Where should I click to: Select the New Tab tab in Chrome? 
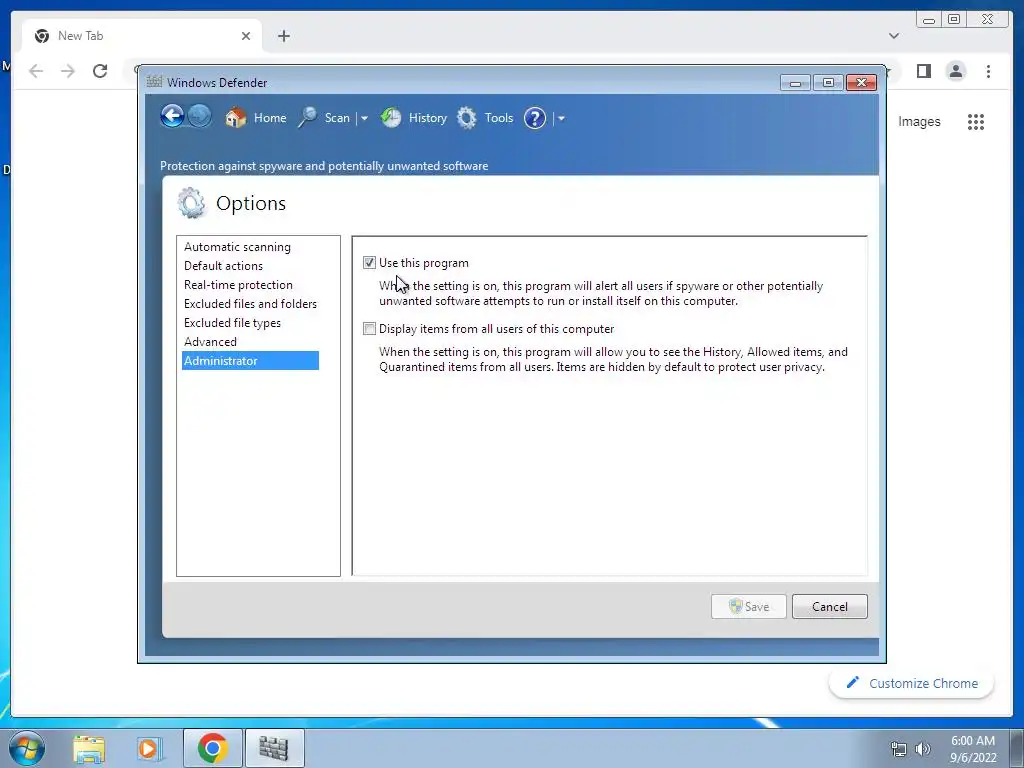[142, 36]
